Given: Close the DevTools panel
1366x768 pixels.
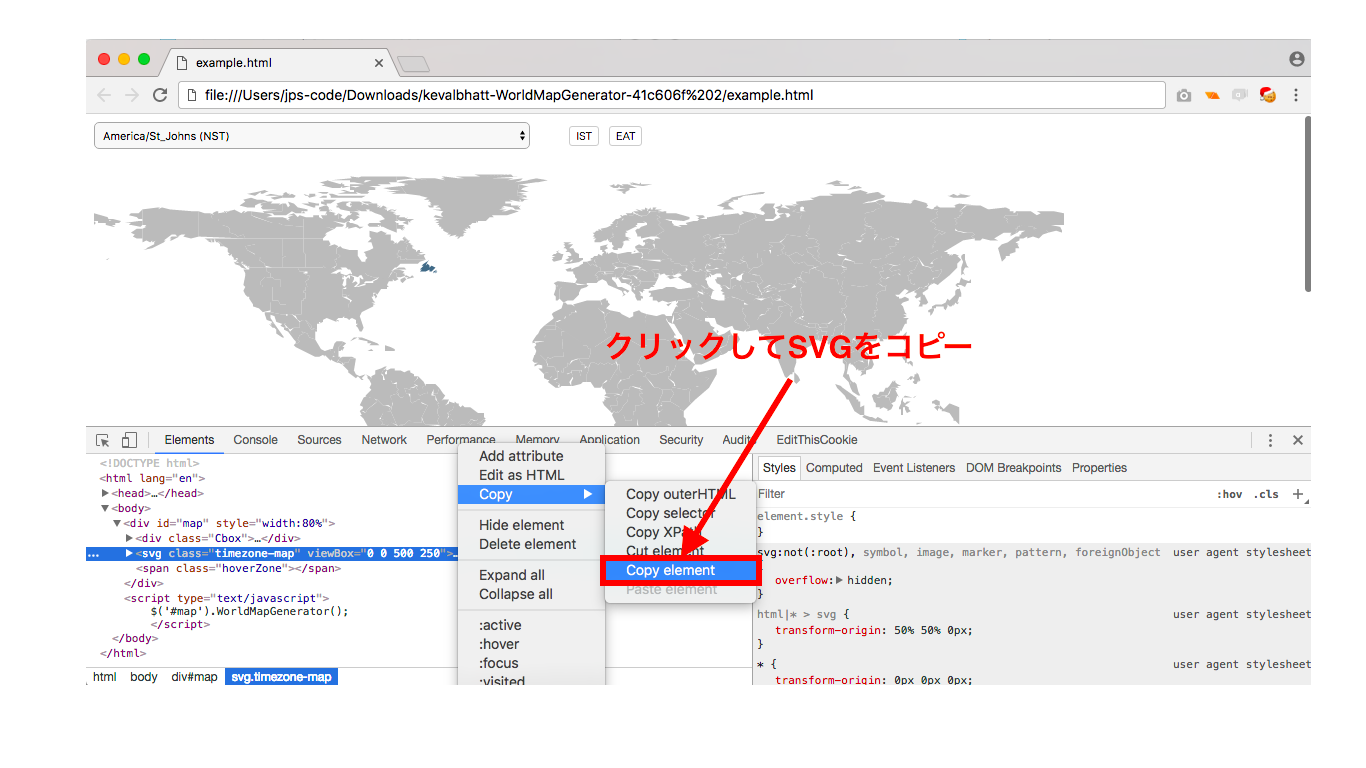Looking at the screenshot, I should point(1298,440).
